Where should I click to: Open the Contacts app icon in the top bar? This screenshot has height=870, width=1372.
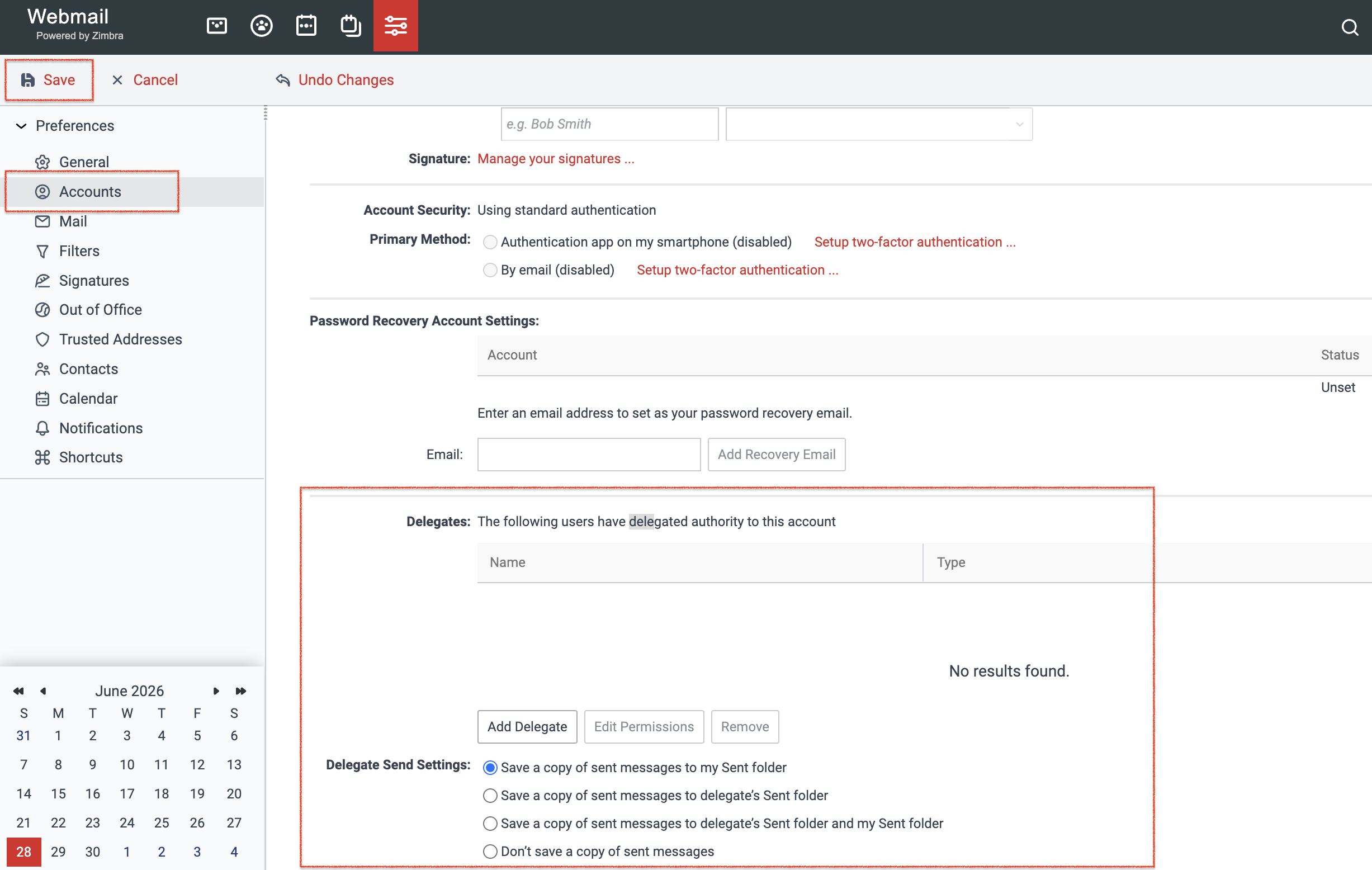tap(262, 26)
